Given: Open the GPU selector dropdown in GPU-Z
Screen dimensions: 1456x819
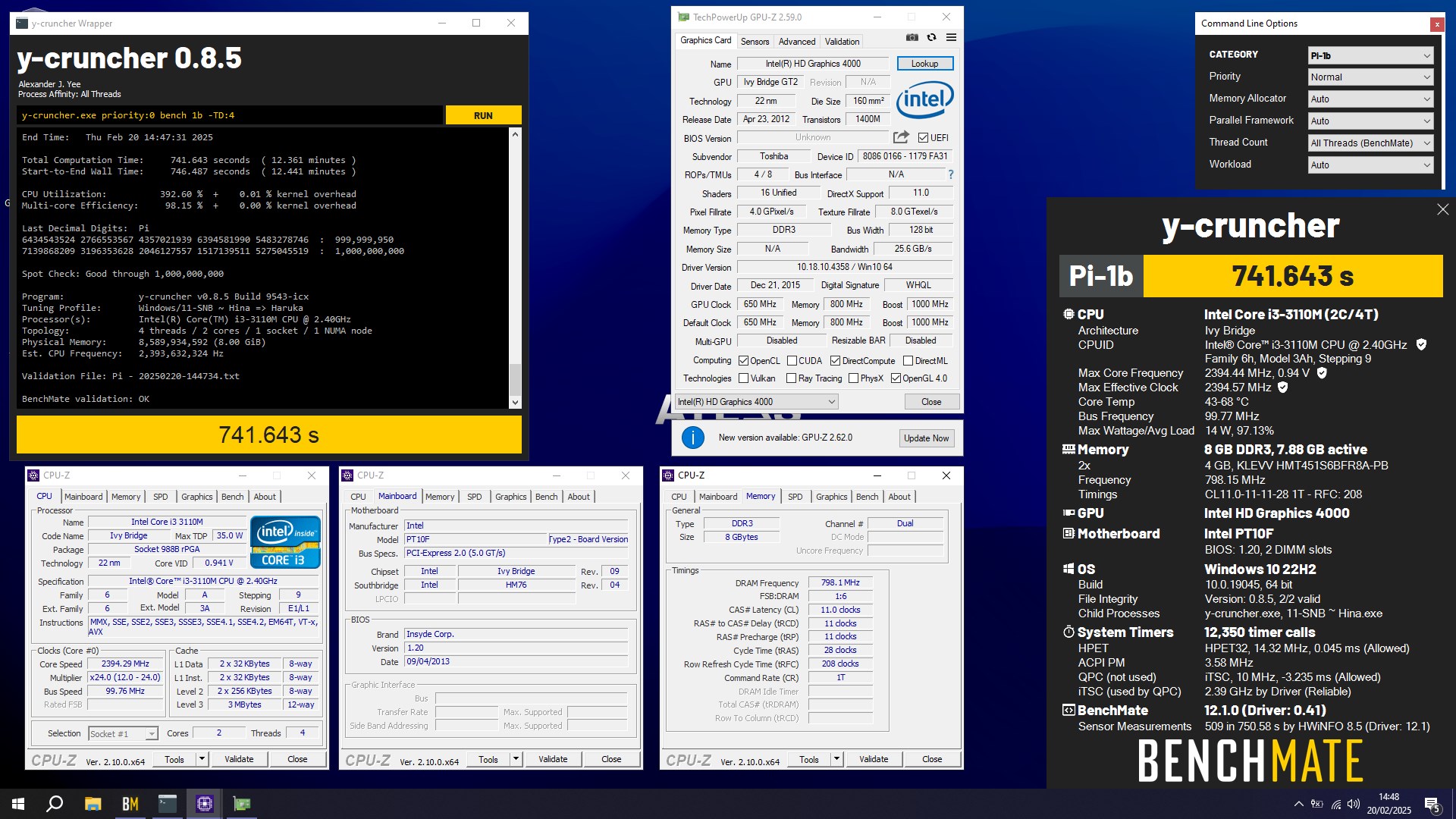Looking at the screenshot, I should [756, 402].
